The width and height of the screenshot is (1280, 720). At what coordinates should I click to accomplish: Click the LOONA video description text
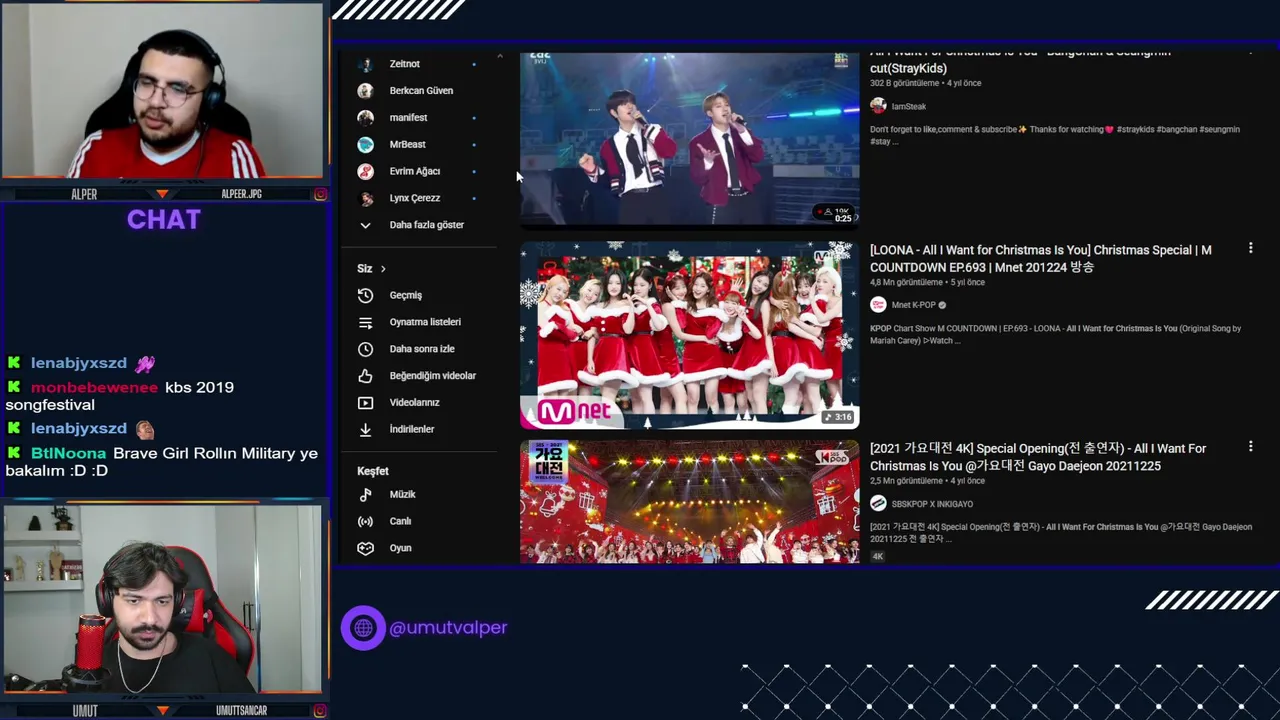click(1055, 334)
